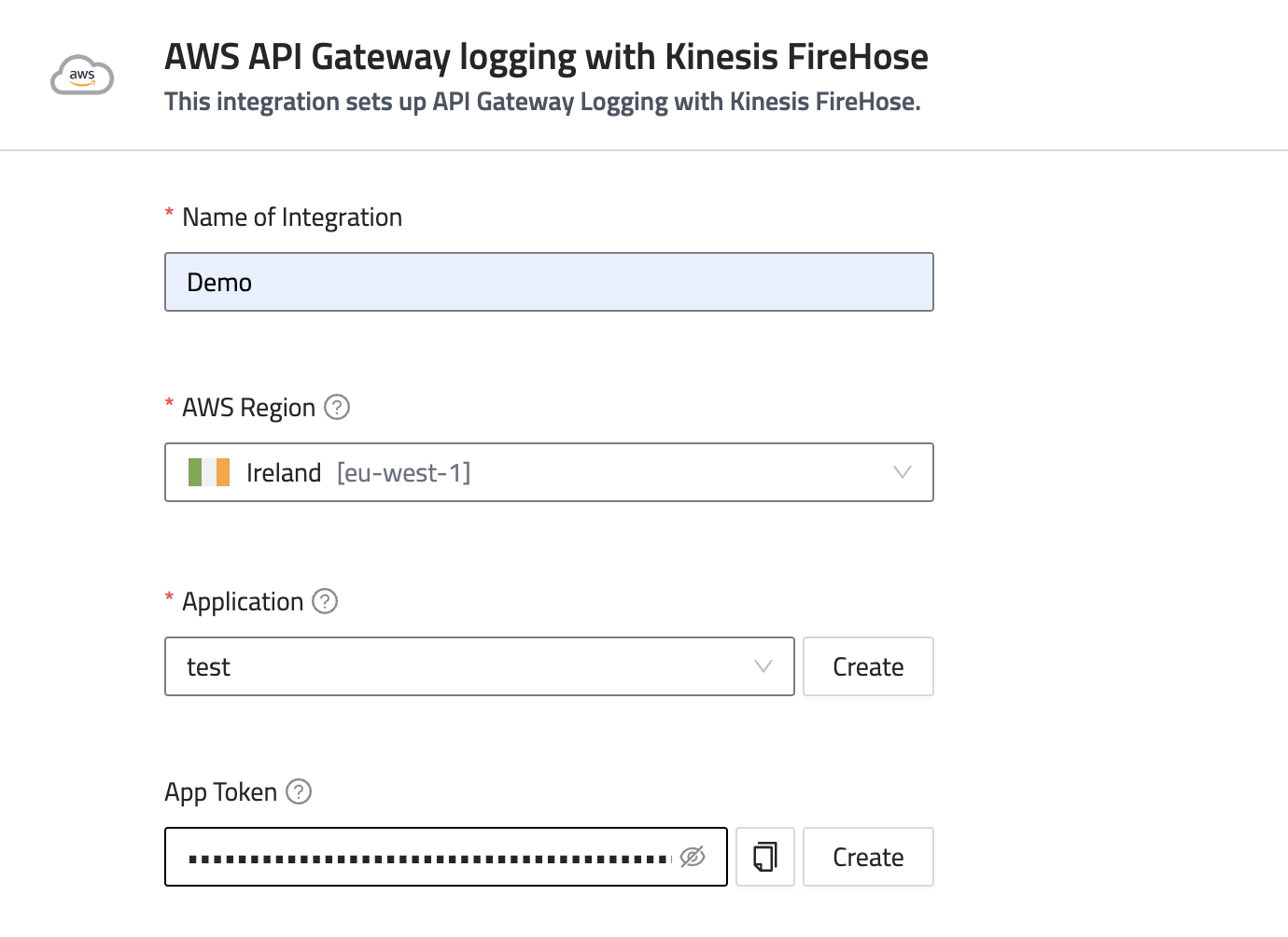Expand the AWS Region dropdown arrow
The width and height of the screenshot is (1288, 937).
[x=902, y=472]
